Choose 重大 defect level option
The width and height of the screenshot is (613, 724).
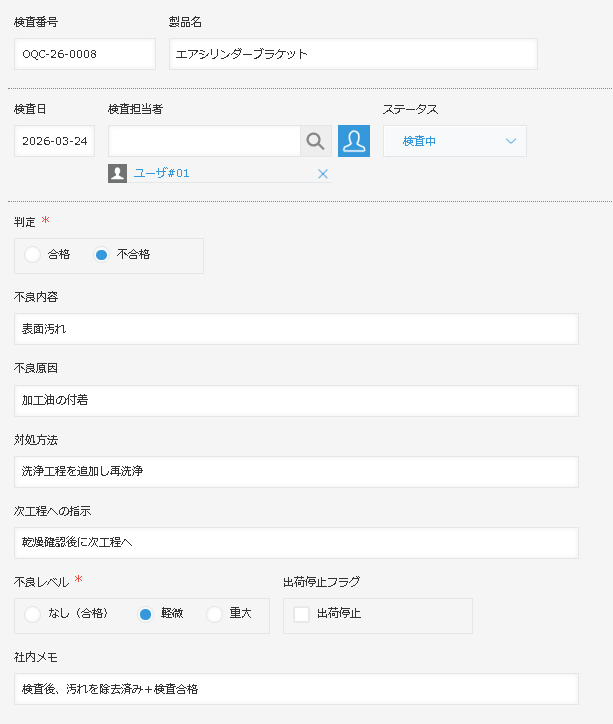[x=214, y=614]
